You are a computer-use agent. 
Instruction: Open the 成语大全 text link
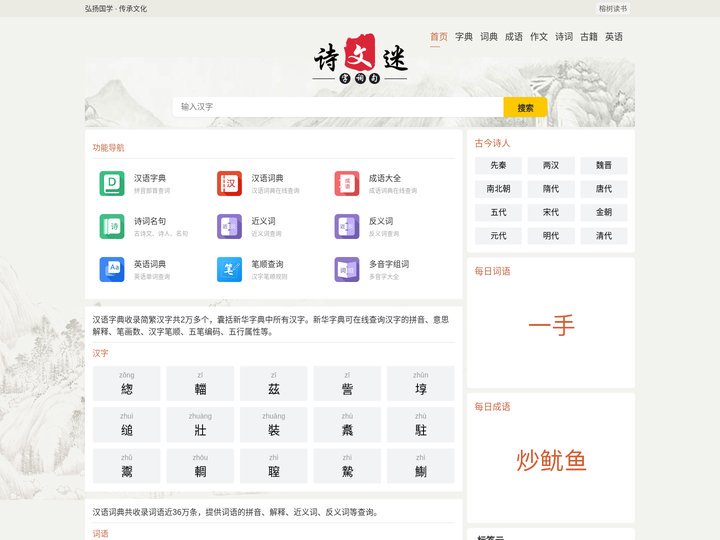coord(385,178)
